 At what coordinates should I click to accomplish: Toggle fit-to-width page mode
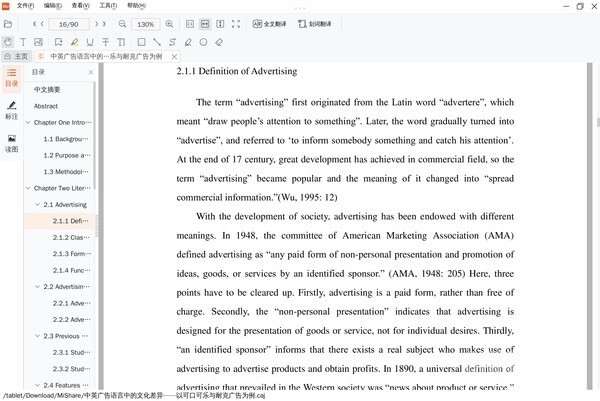tap(203, 23)
